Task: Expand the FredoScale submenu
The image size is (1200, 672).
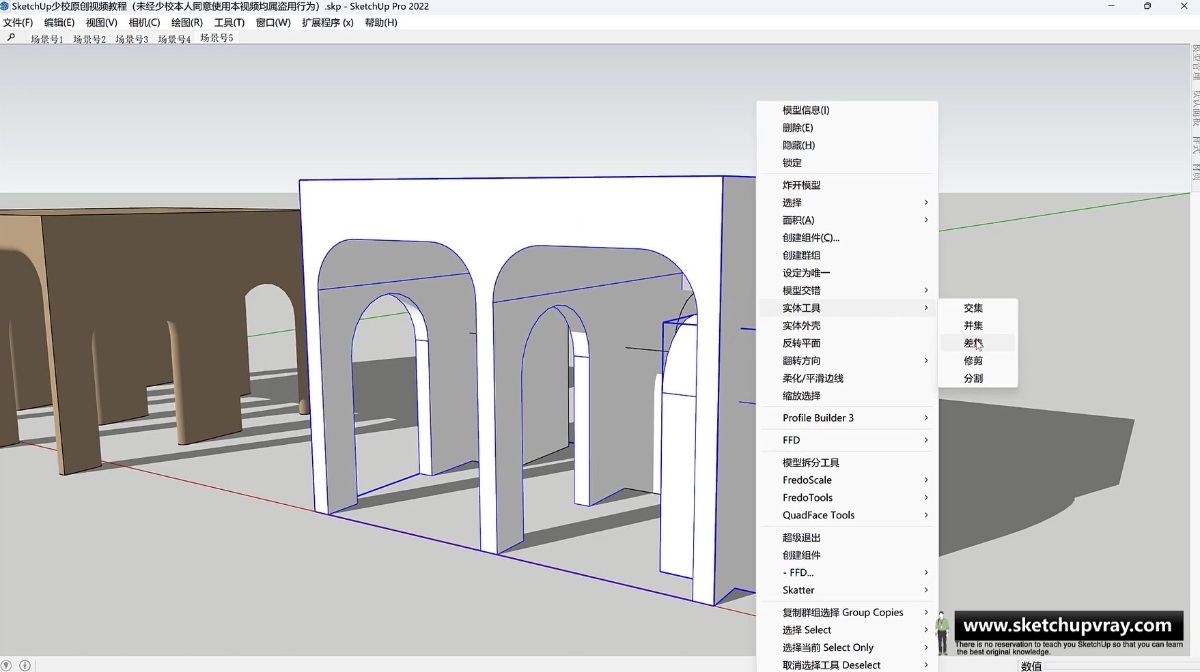Action: (847, 480)
